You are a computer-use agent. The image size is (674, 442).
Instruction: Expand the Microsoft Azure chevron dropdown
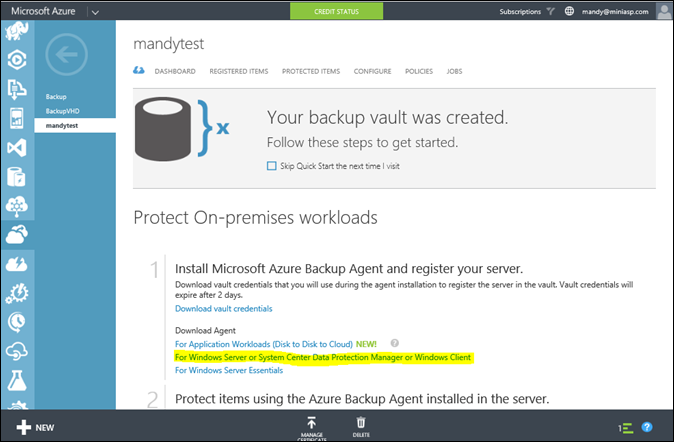coord(94,12)
